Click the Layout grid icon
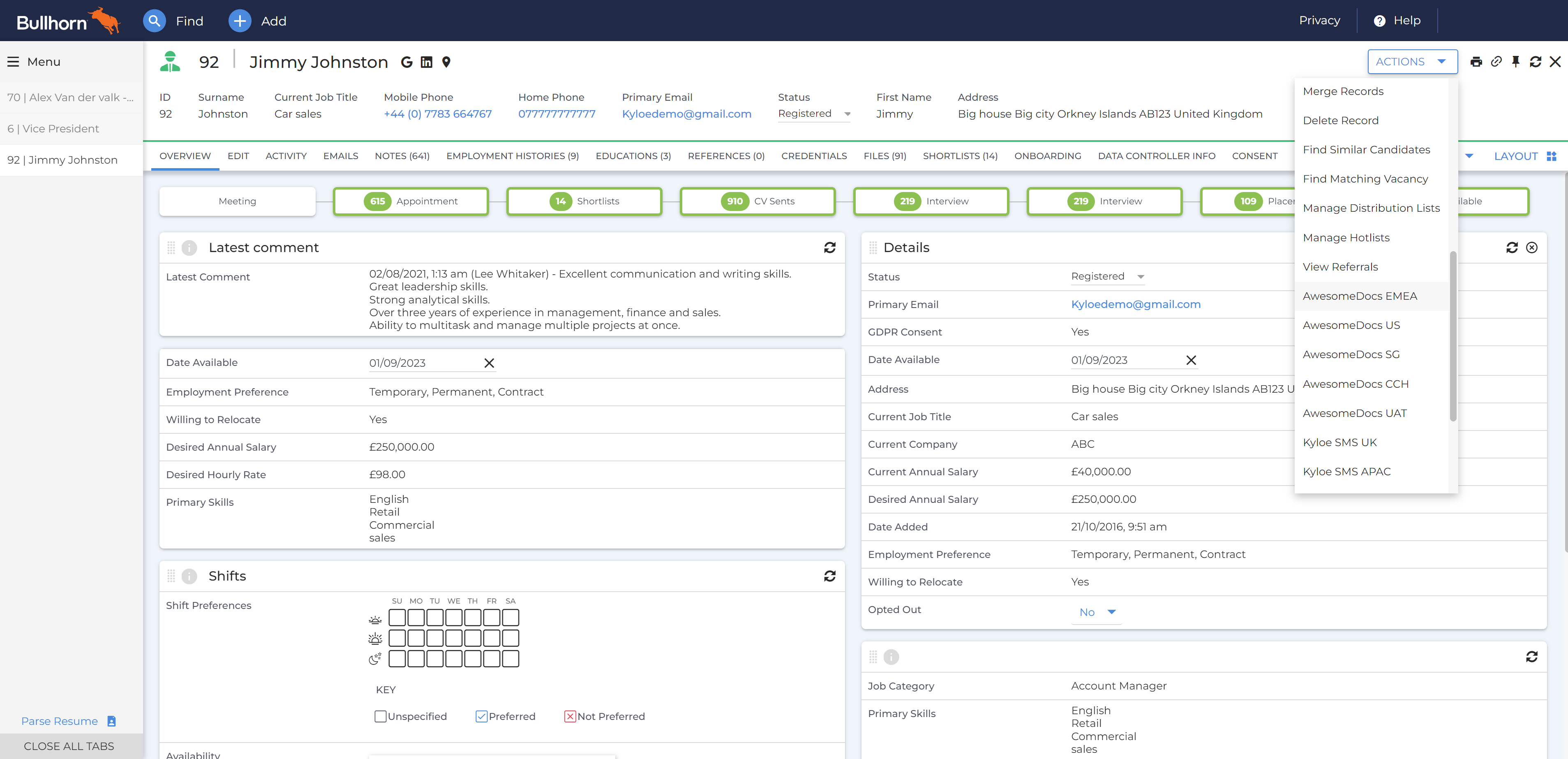The width and height of the screenshot is (1568, 759). (x=1552, y=157)
